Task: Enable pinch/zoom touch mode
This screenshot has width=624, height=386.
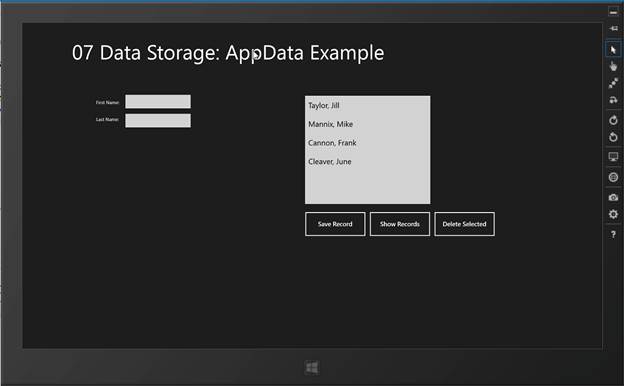Action: 613,83
